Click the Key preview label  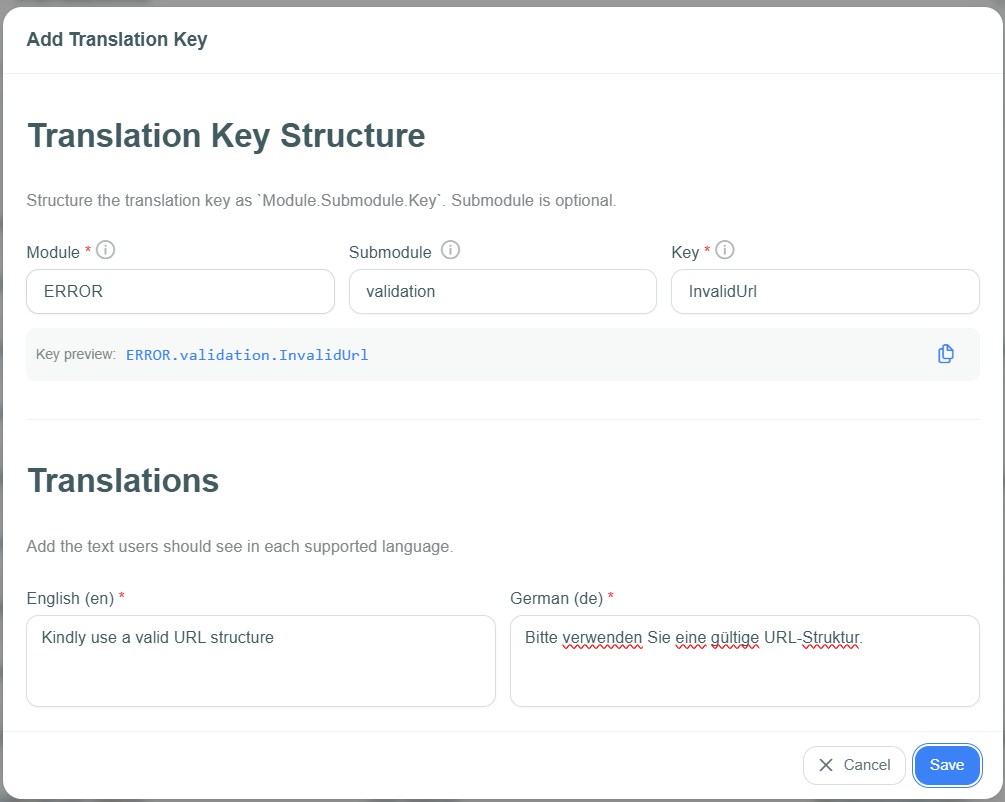pos(76,355)
